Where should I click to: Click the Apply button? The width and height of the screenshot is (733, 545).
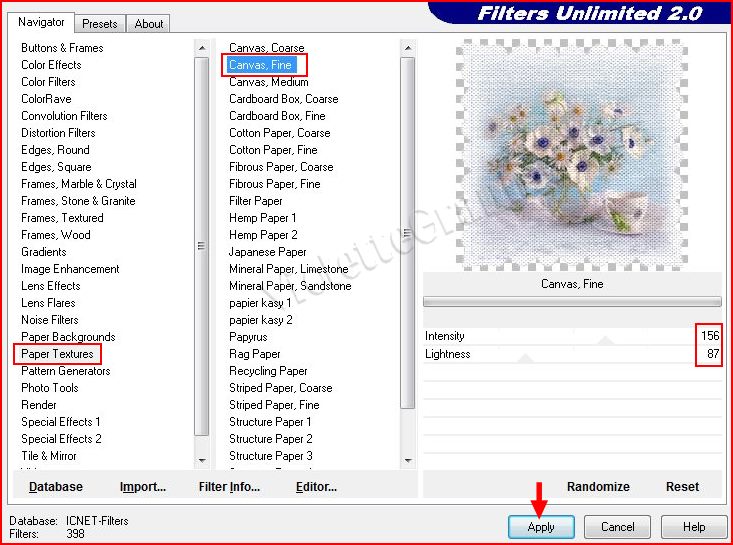pos(540,526)
